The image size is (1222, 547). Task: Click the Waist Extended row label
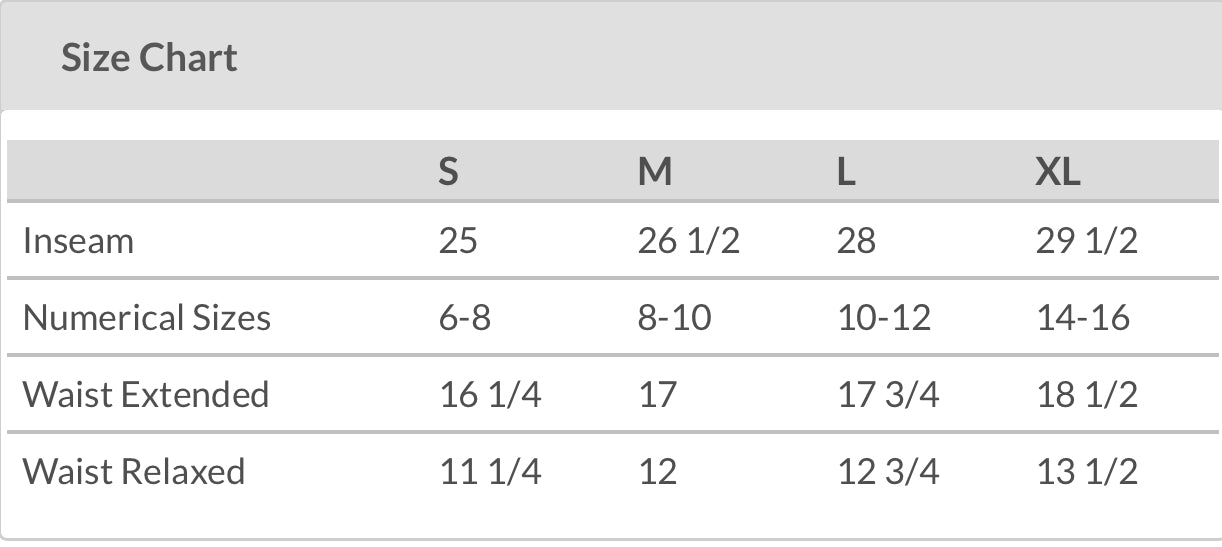[x=146, y=394]
